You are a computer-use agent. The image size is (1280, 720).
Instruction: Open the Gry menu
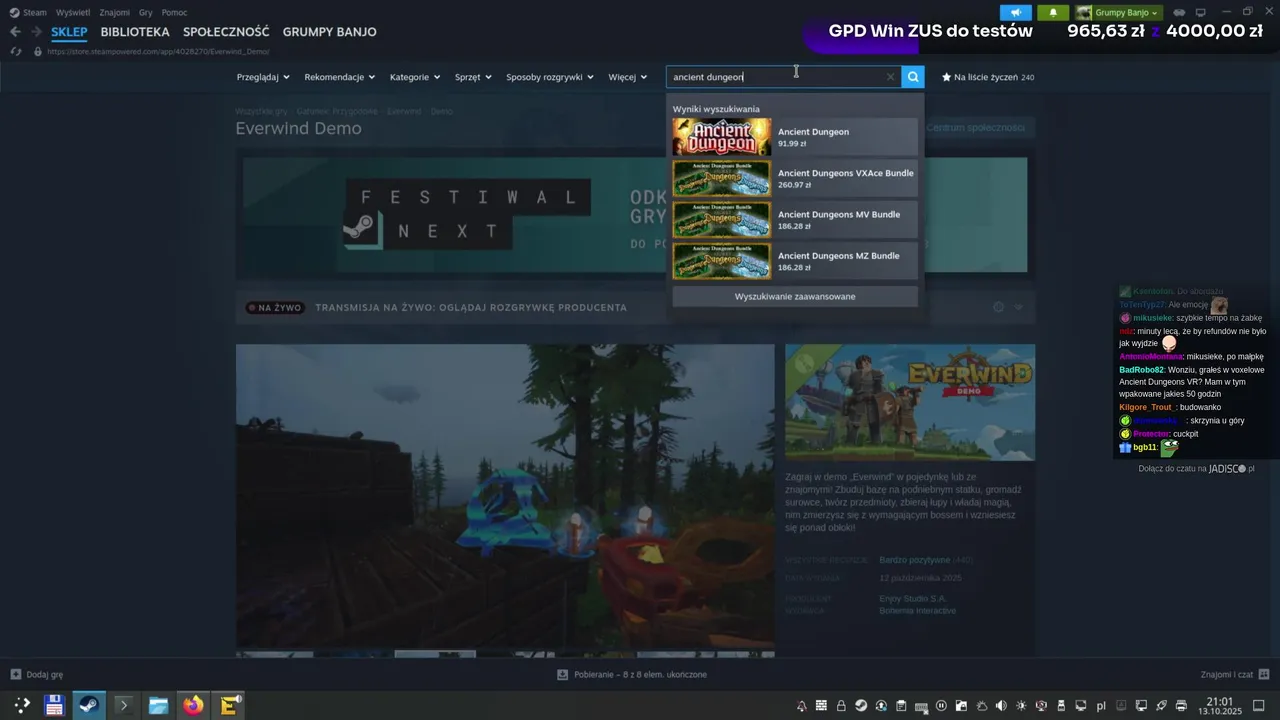point(146,13)
